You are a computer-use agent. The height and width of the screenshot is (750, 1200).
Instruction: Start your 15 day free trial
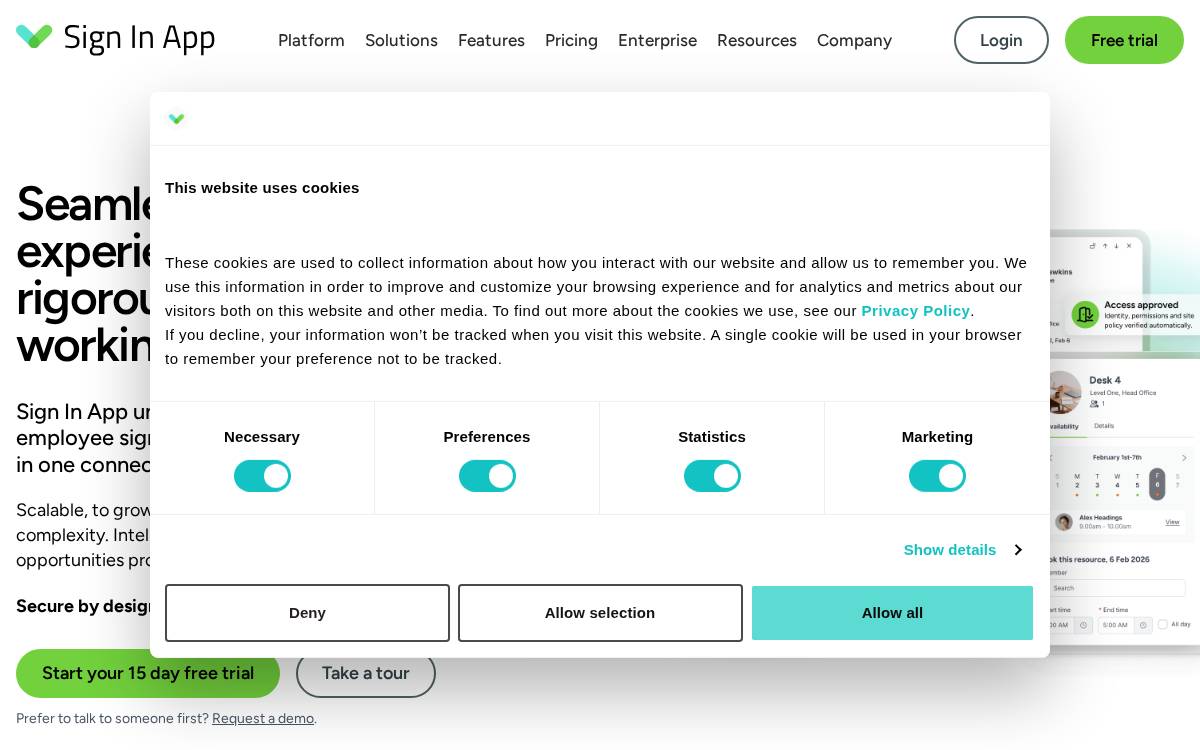click(x=148, y=673)
